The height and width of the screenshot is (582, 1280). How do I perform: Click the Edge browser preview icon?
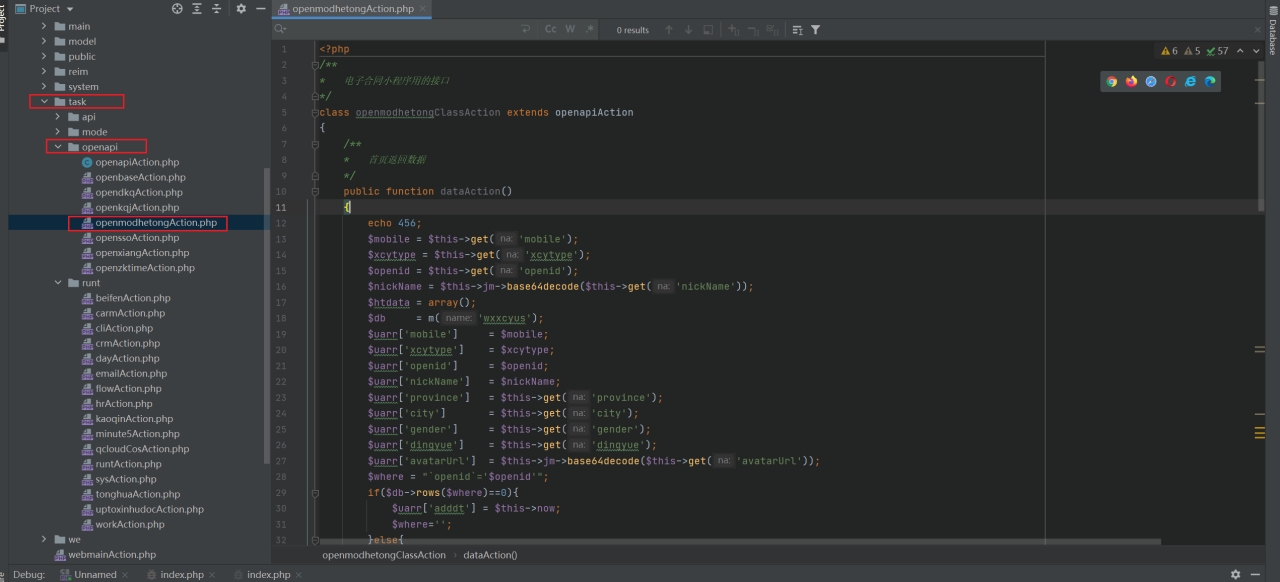tap(1210, 82)
